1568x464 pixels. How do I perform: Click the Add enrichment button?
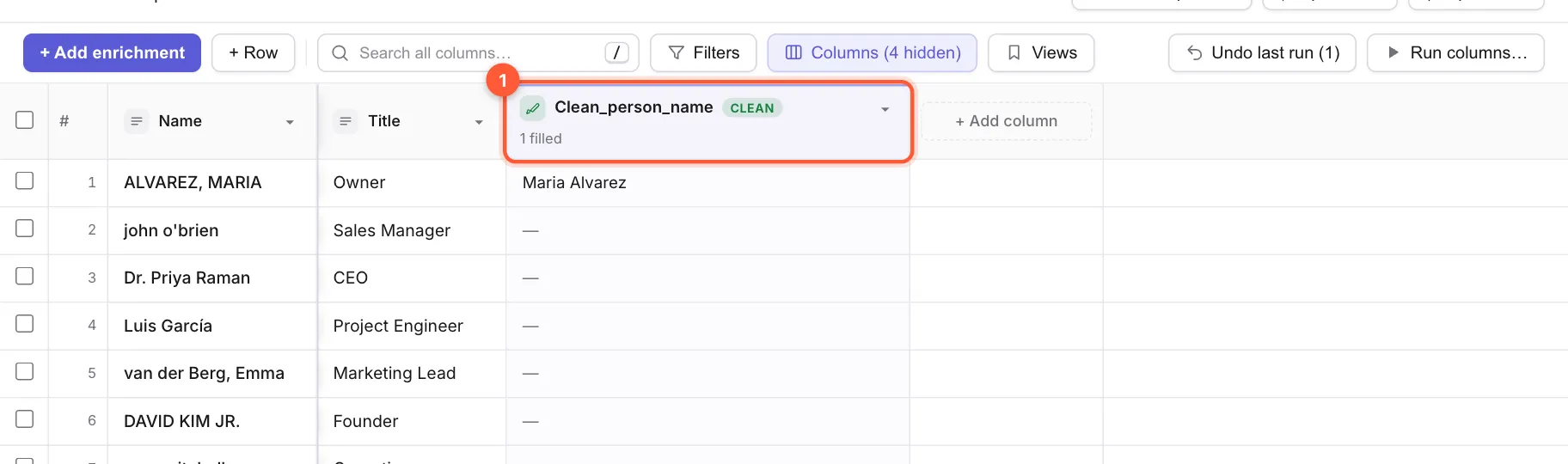[112, 52]
